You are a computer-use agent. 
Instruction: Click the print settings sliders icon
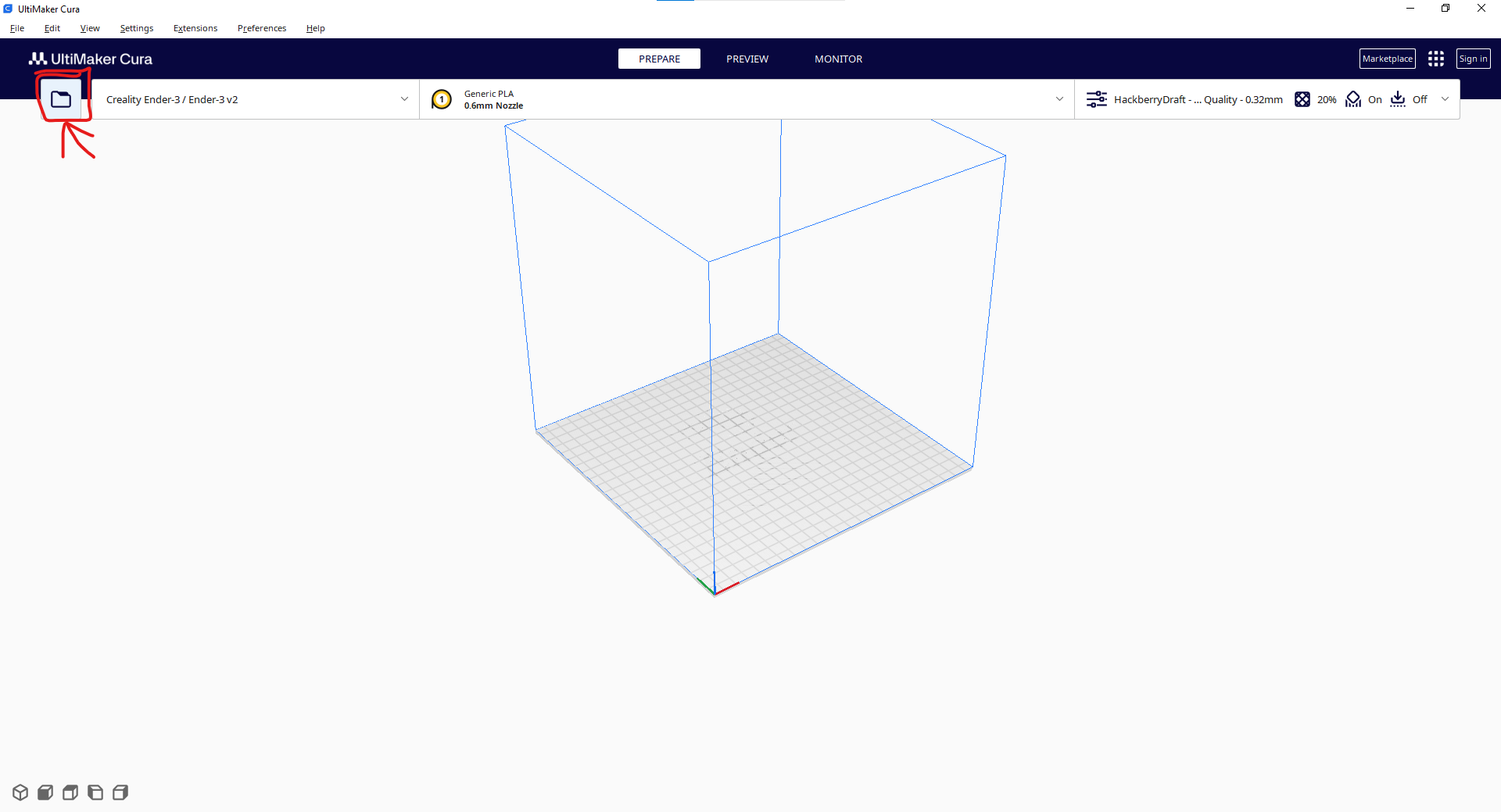(1097, 99)
